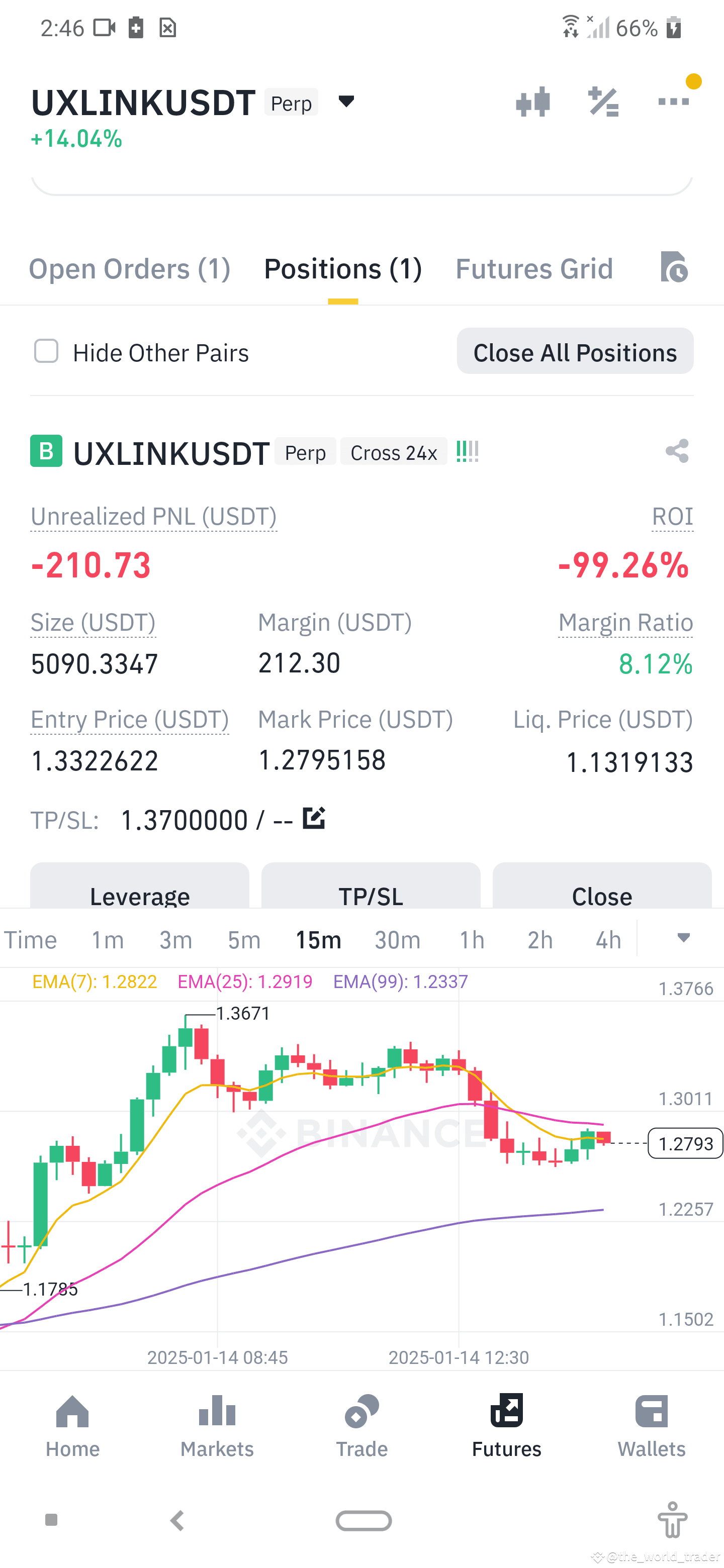The height and width of the screenshot is (1568, 724).
Task: Tap the ADL bar indicator icon
Action: [468, 451]
